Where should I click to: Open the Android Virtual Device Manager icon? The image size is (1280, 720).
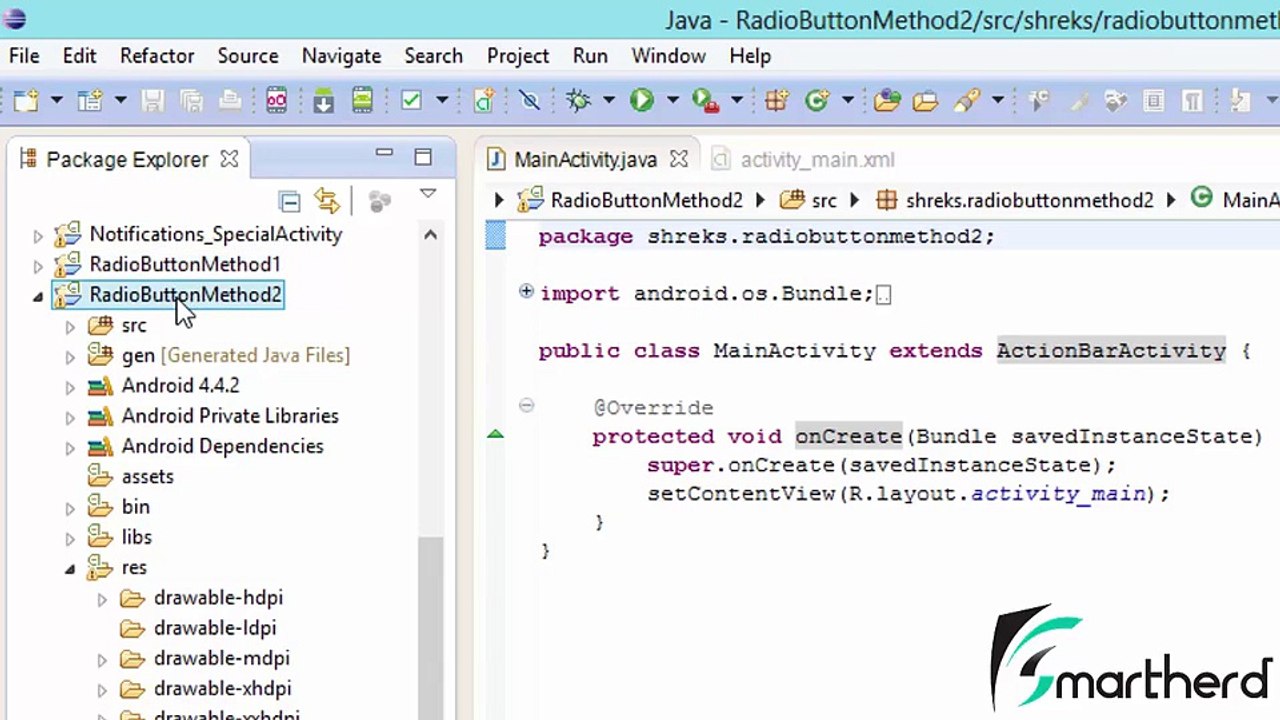pos(363,100)
